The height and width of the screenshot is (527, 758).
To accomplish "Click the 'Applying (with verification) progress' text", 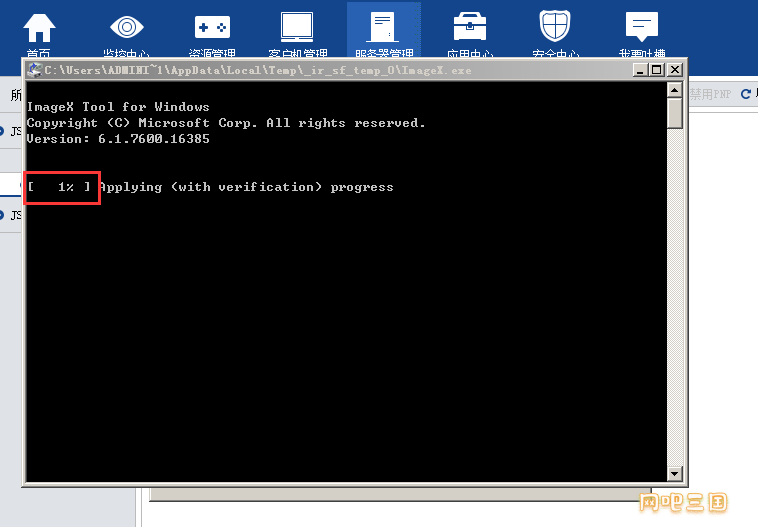I will [x=246, y=187].
